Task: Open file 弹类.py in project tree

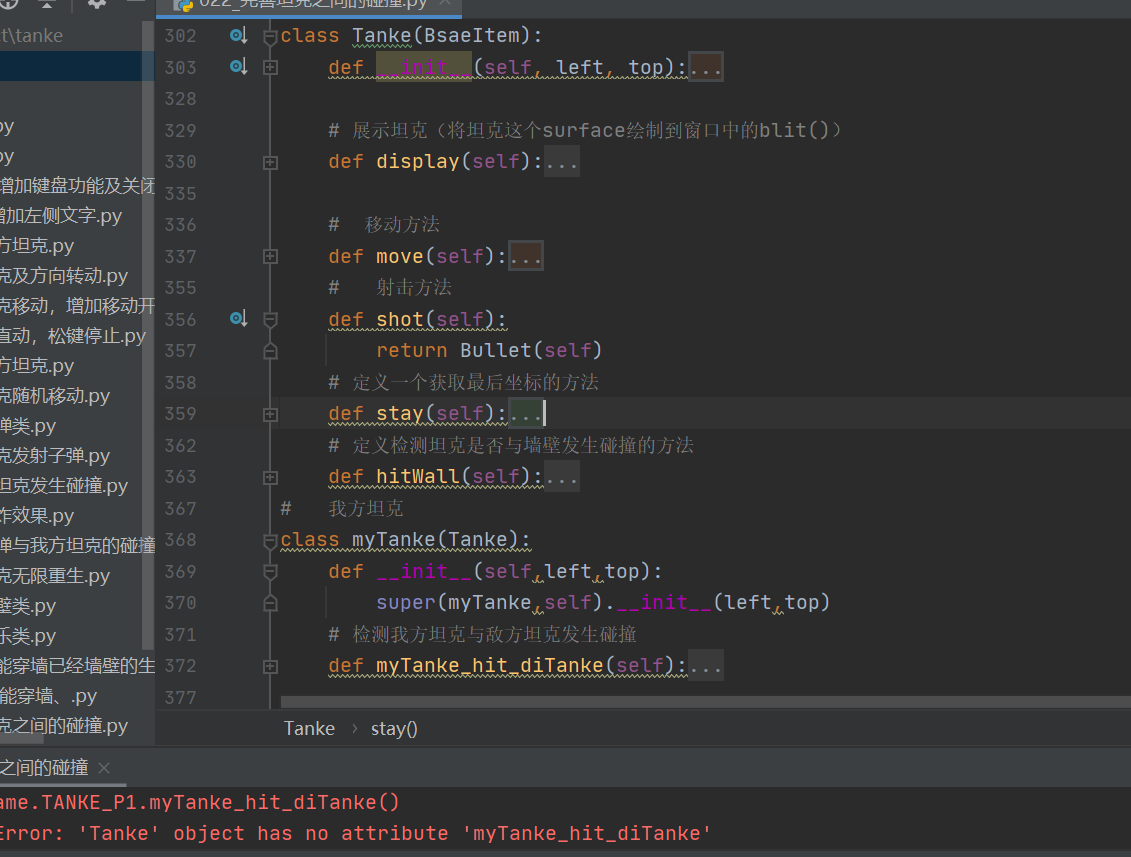Action: tap(27, 426)
